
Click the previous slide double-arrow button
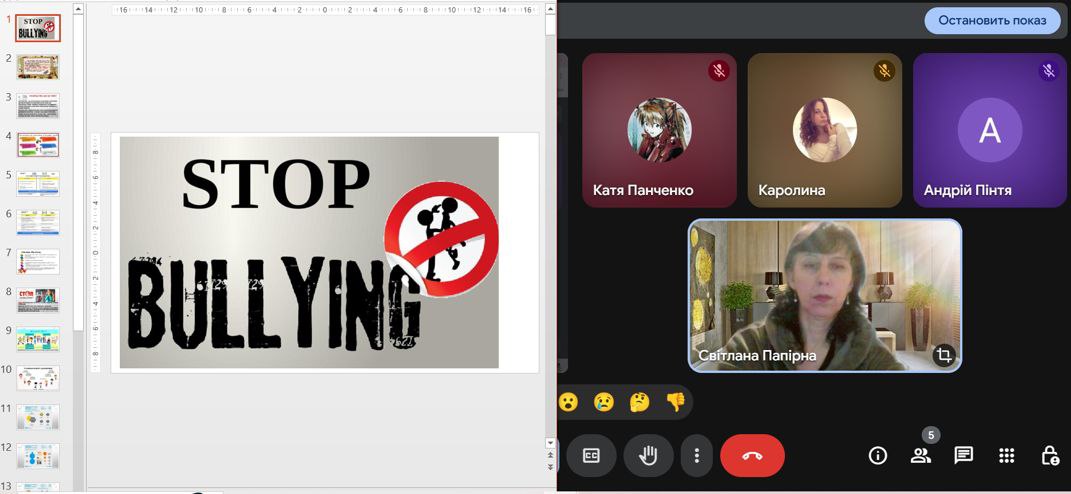pos(550,455)
